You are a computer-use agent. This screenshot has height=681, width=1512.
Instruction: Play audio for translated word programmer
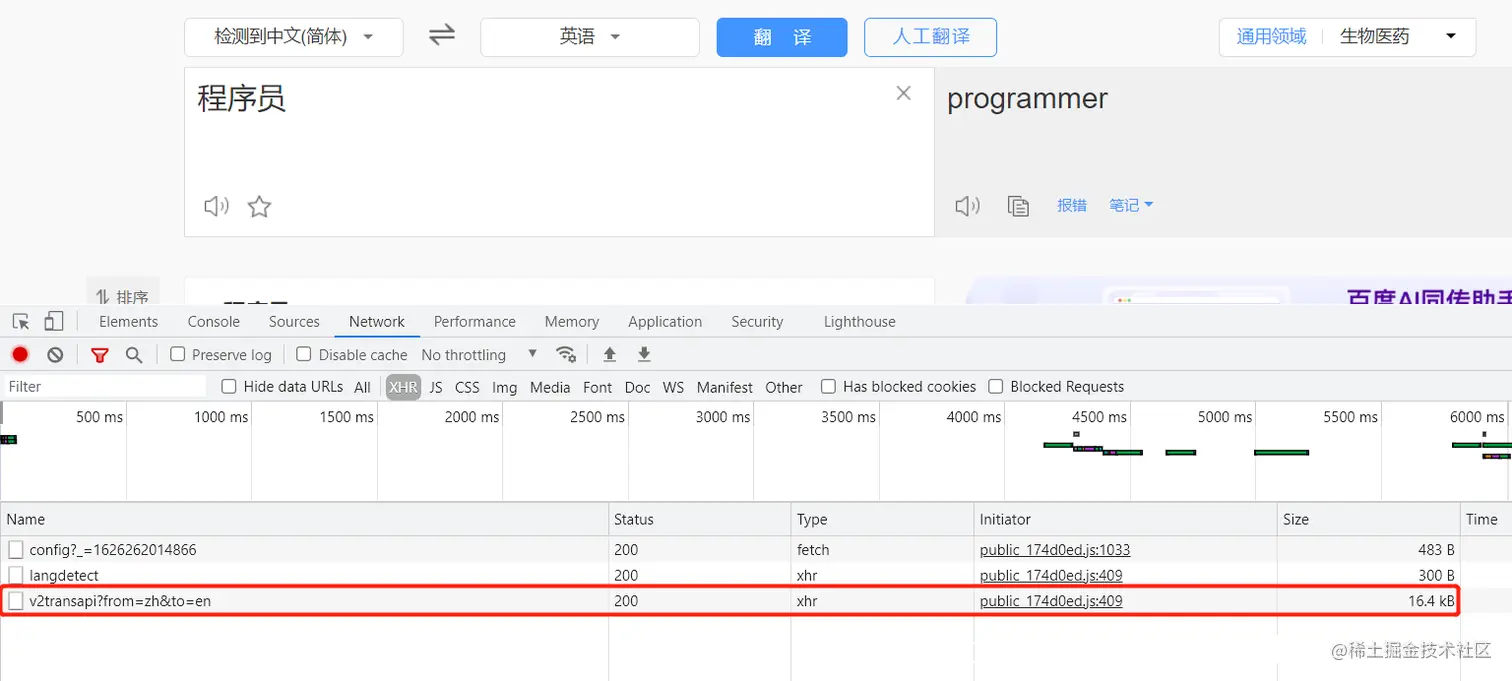click(967, 206)
